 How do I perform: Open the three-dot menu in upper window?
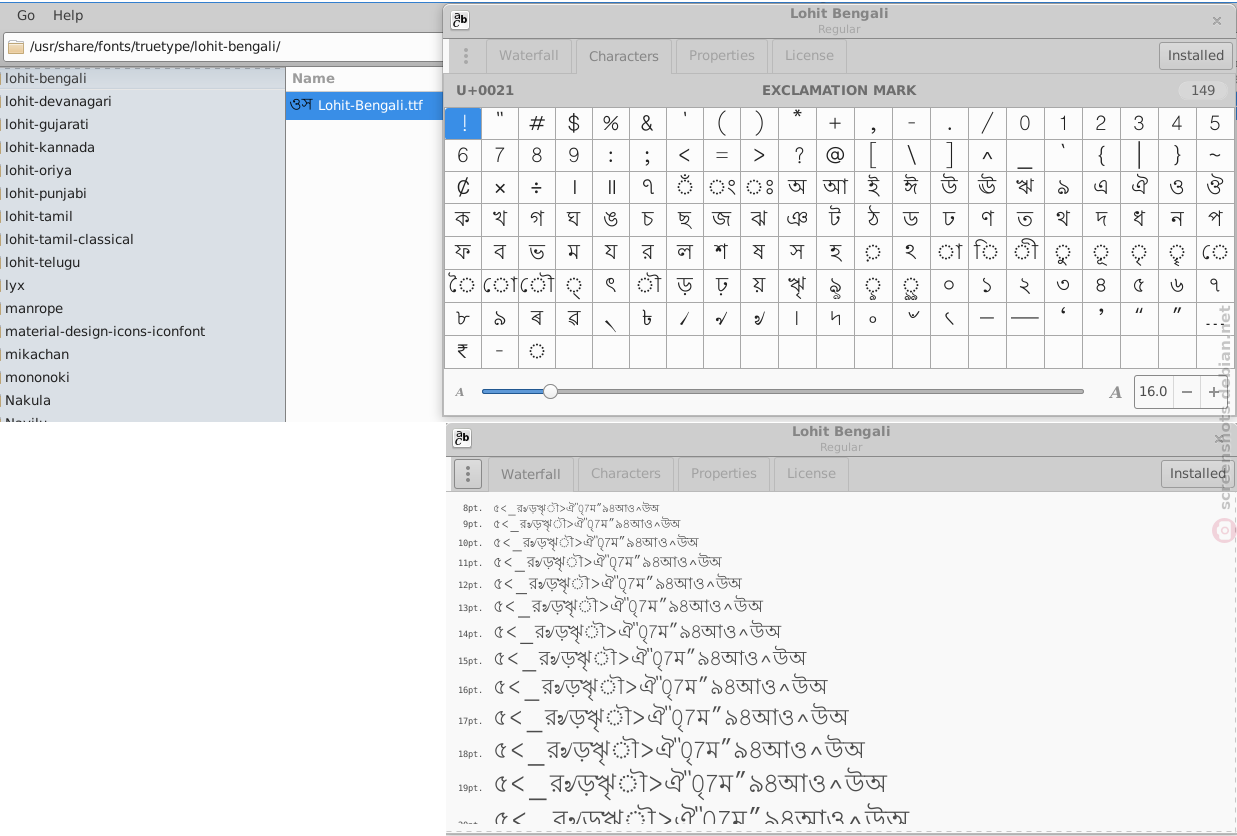click(x=466, y=56)
